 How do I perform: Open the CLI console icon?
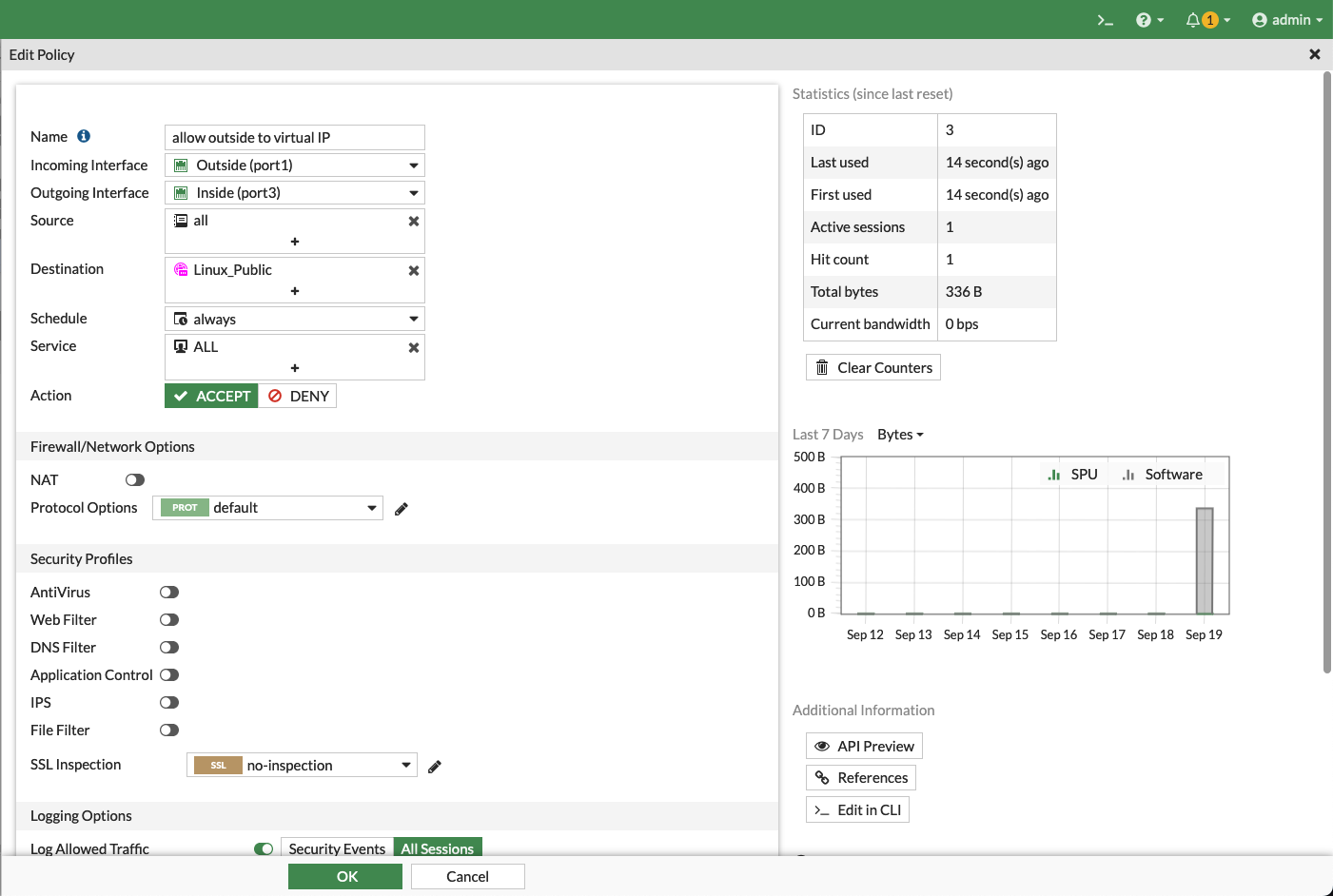point(1105,20)
